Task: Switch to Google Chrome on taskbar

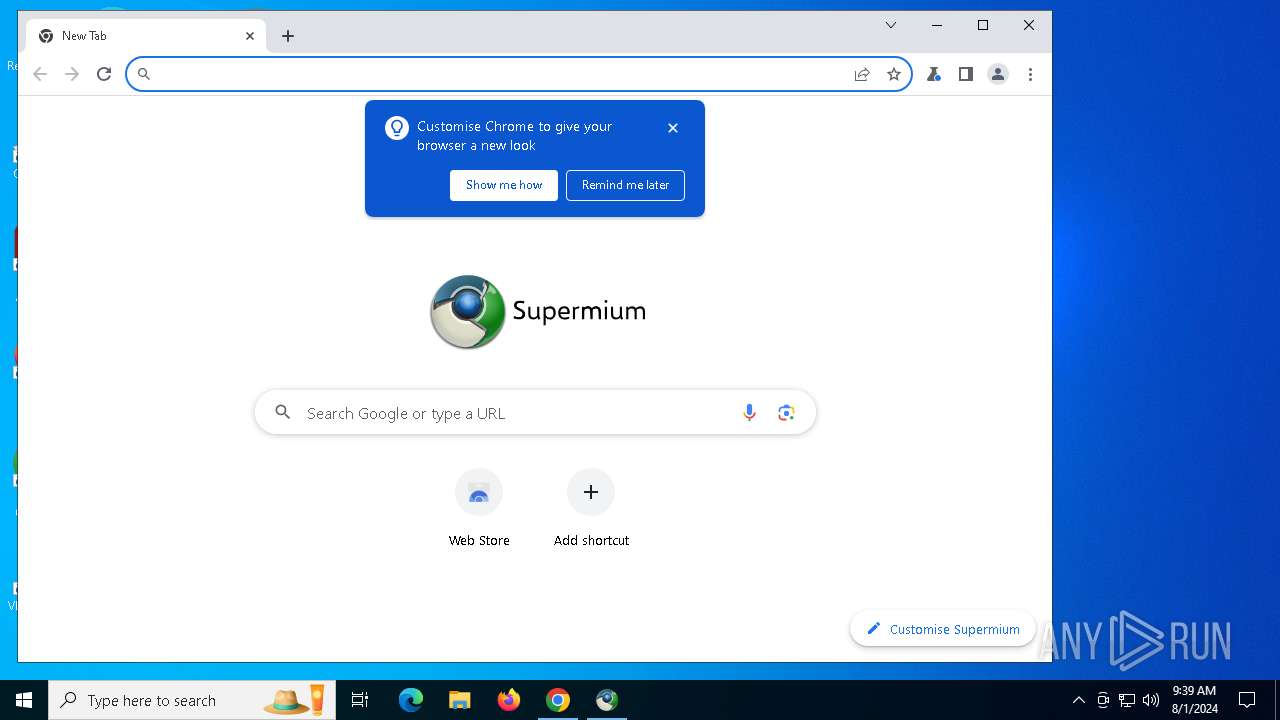Action: 558,700
